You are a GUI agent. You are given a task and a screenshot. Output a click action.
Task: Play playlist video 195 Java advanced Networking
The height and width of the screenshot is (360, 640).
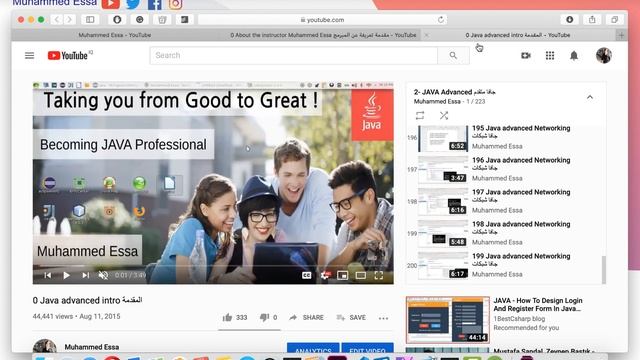504,138
